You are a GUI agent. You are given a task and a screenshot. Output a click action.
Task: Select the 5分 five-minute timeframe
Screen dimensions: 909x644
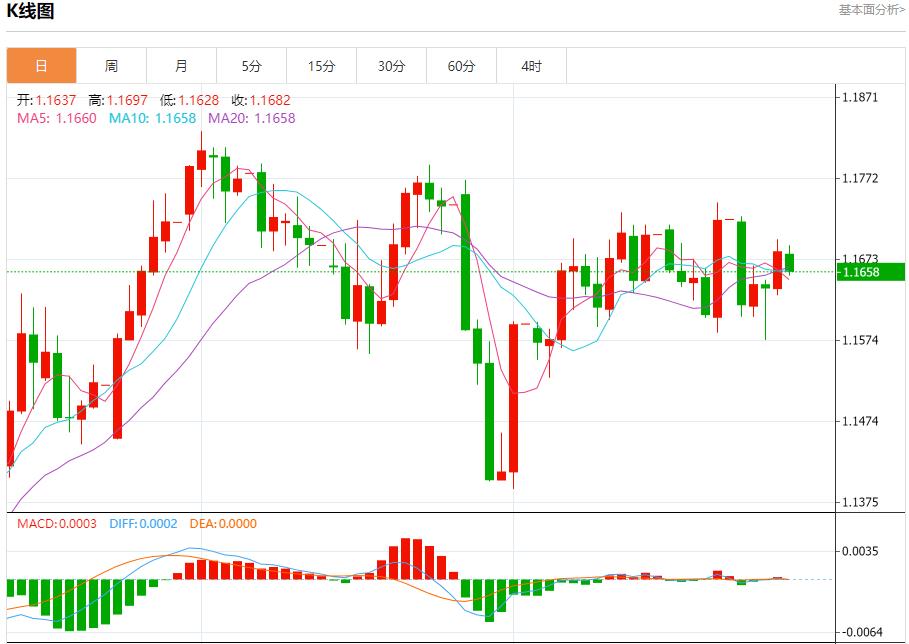pos(251,65)
